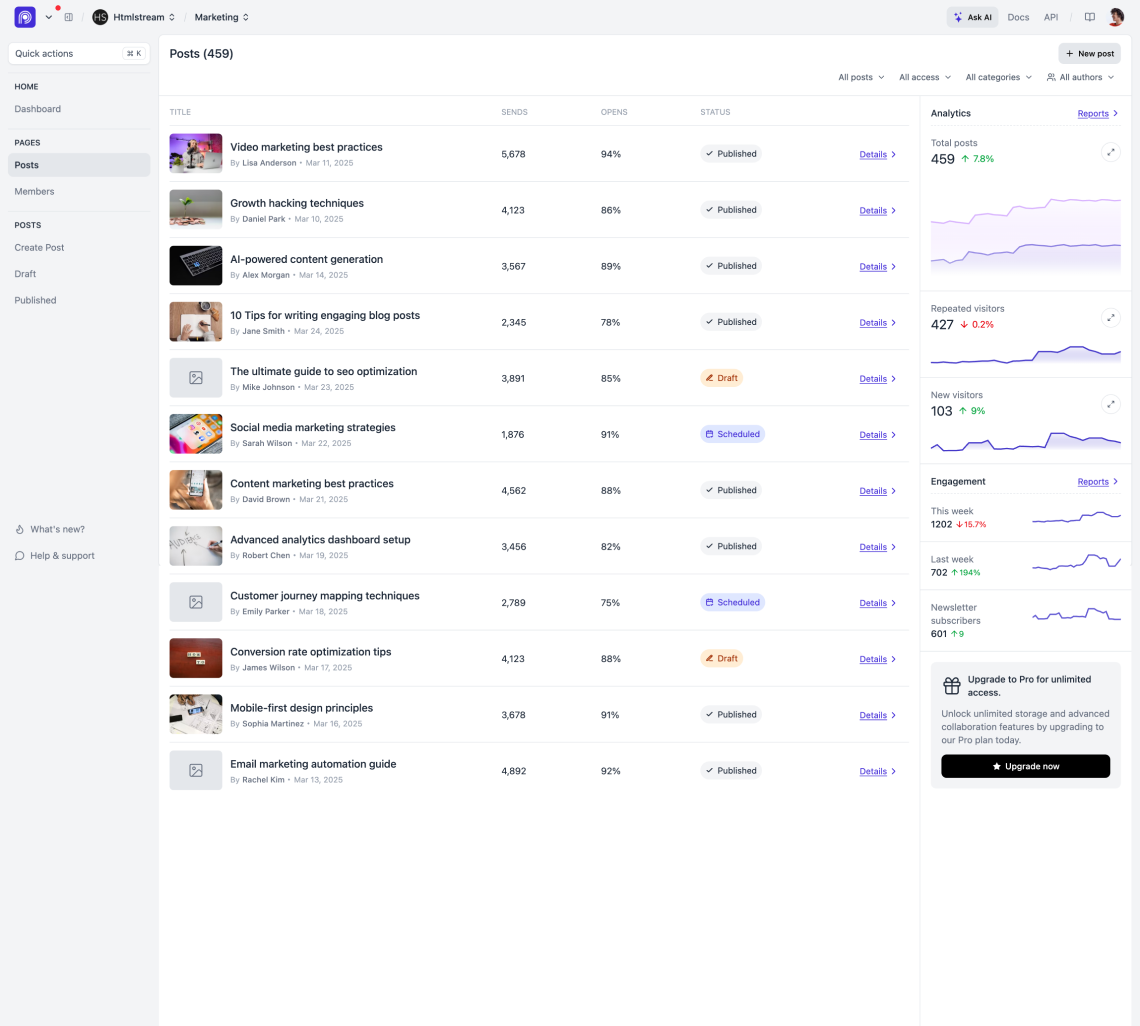Image resolution: width=1140 pixels, height=1026 pixels.
Task: Click the Upgrade now button
Action: [1025, 766]
